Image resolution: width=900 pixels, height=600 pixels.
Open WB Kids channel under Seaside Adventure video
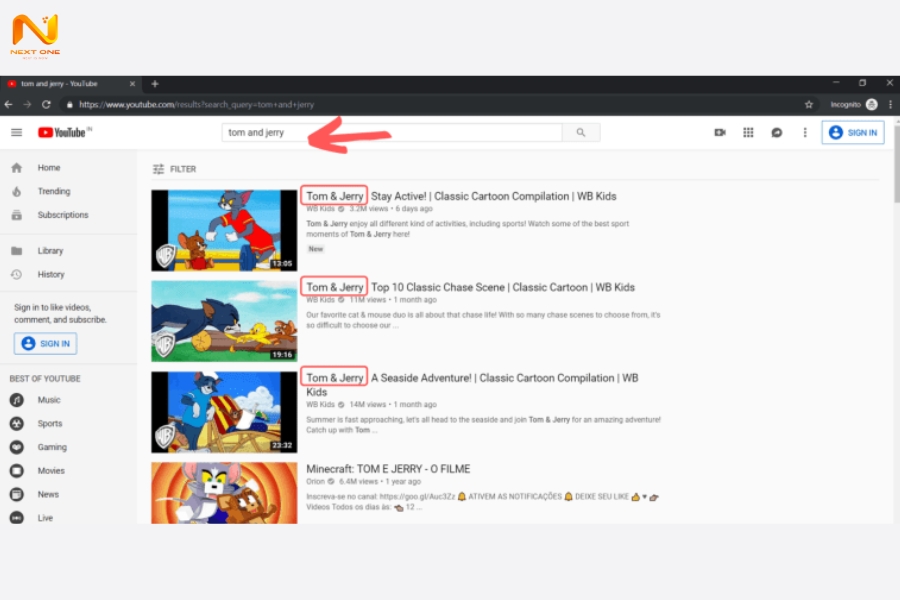[320, 405]
